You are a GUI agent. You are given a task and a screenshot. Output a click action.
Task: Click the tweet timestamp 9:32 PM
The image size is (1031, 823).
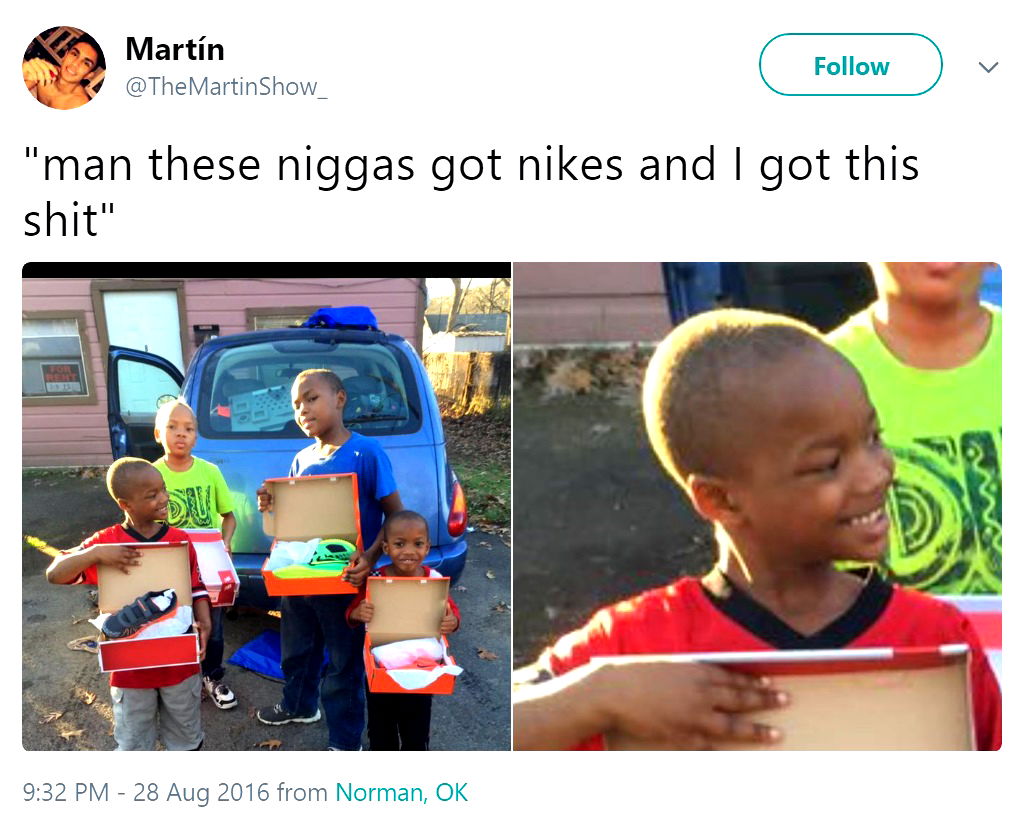[x=66, y=792]
